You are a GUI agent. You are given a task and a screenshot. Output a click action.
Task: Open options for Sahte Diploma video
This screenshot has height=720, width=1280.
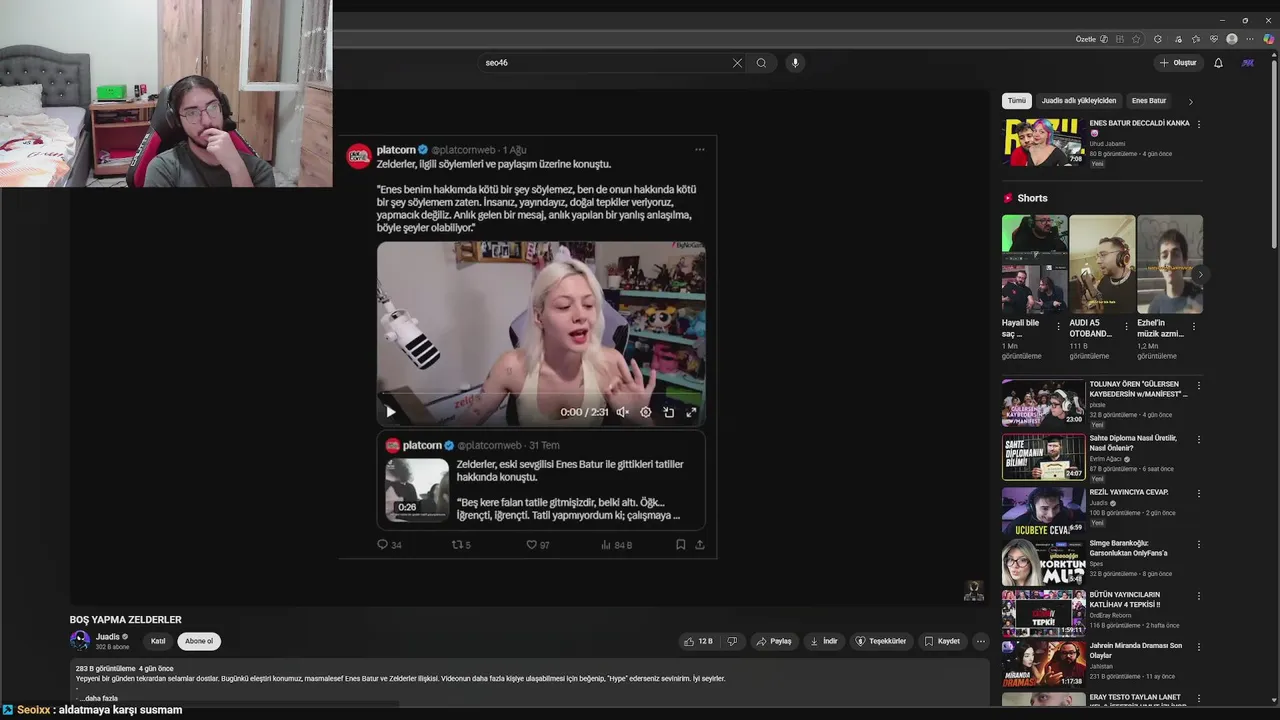[x=1199, y=439]
